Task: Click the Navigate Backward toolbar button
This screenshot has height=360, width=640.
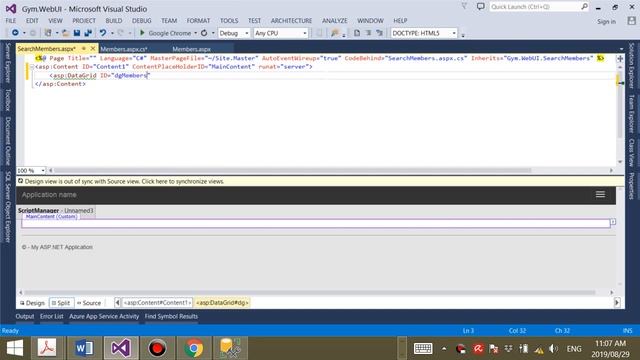Action: (x=15, y=33)
